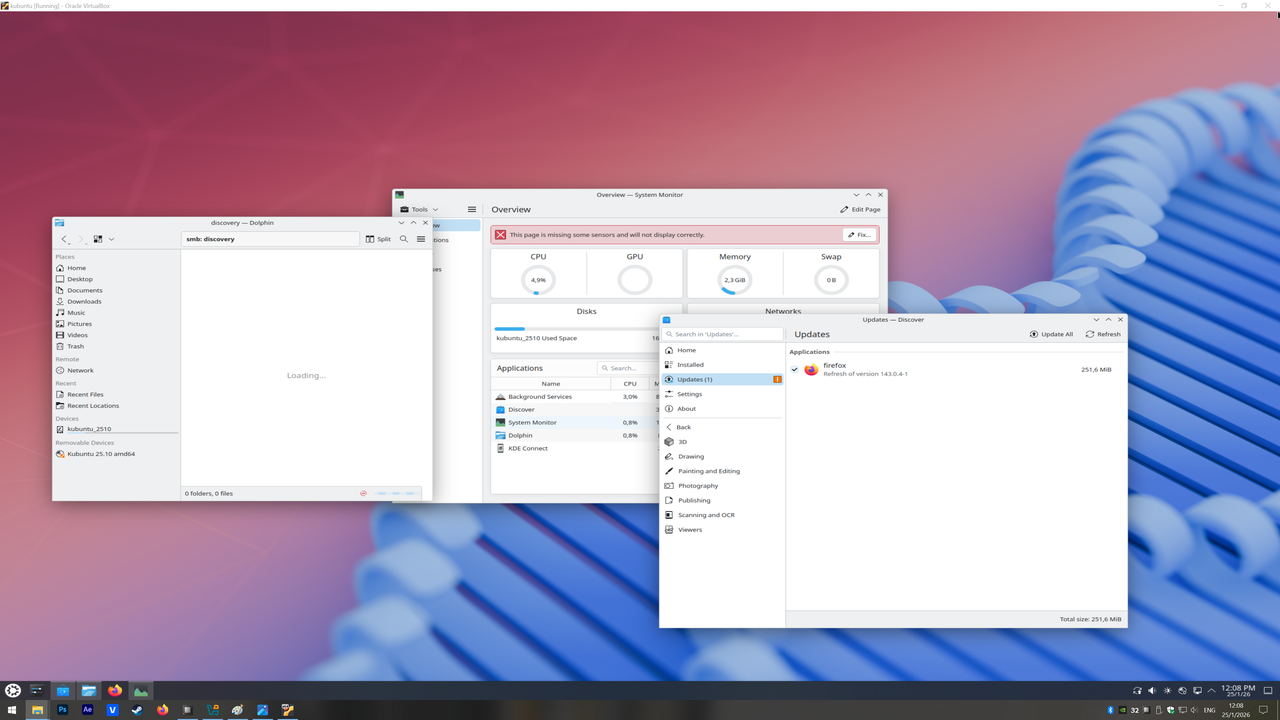Stop loading via Dolphin status bar icon
This screenshot has width=1280, height=720.
363,493
